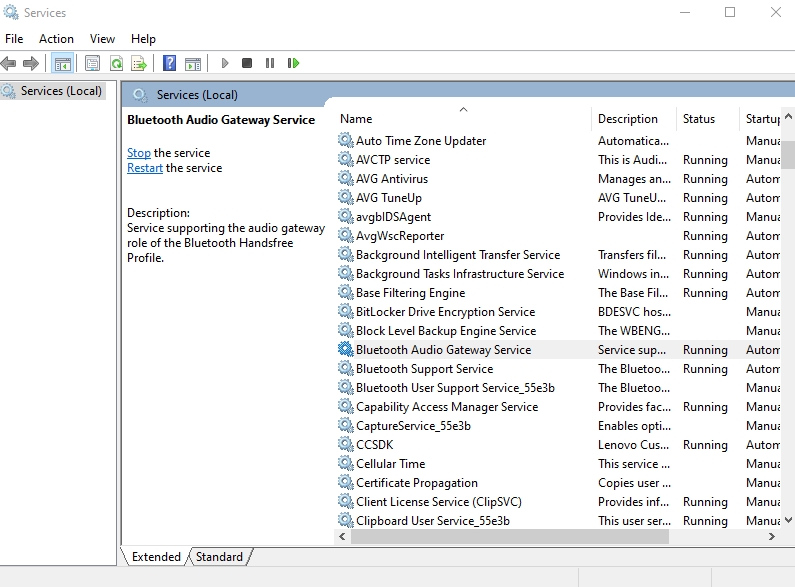This screenshot has width=795, height=587.
Task: Toggle Show/Hide Console Tree toolbar button
Action: (62, 63)
